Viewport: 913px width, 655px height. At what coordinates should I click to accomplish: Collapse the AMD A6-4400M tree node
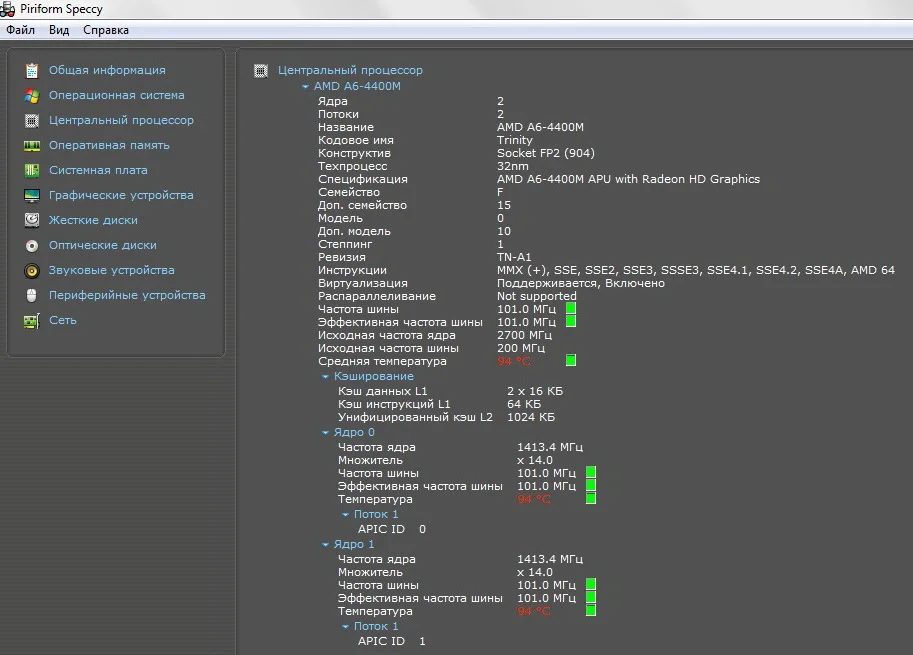point(305,87)
